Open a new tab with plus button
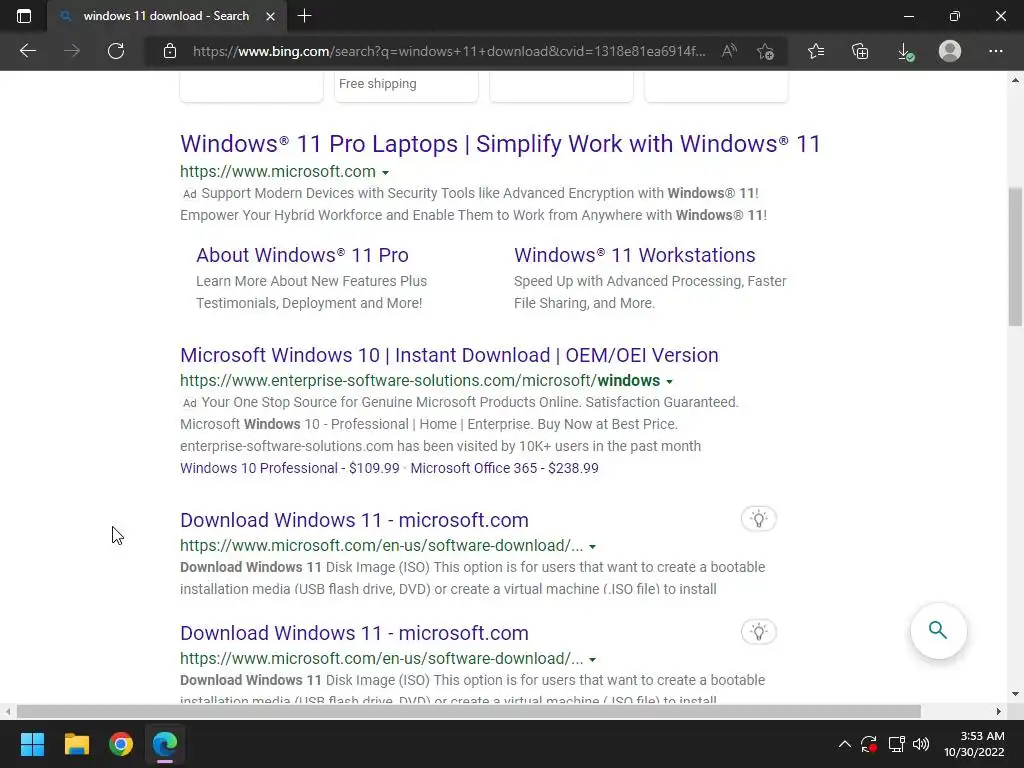 [304, 16]
